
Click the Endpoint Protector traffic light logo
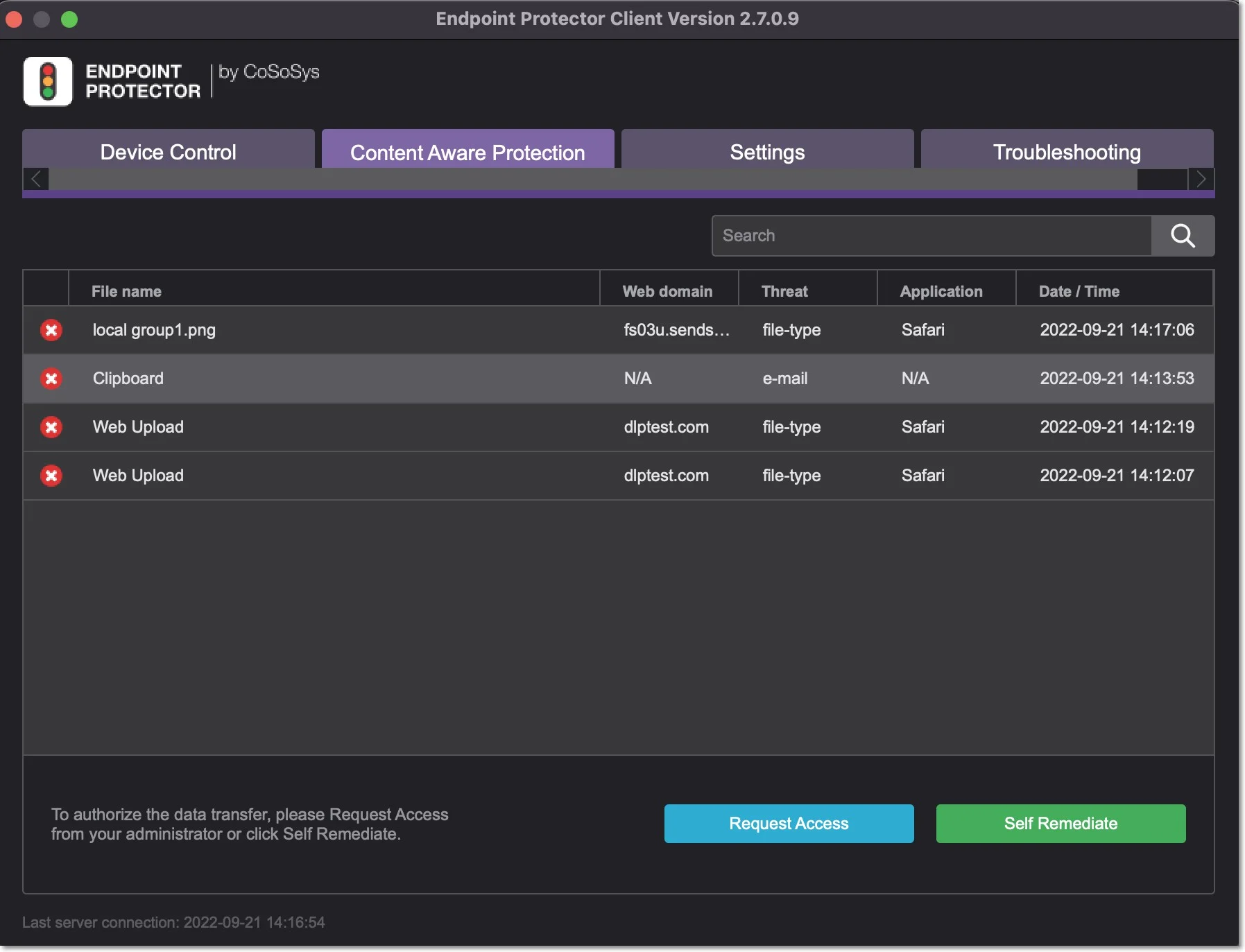(48, 82)
